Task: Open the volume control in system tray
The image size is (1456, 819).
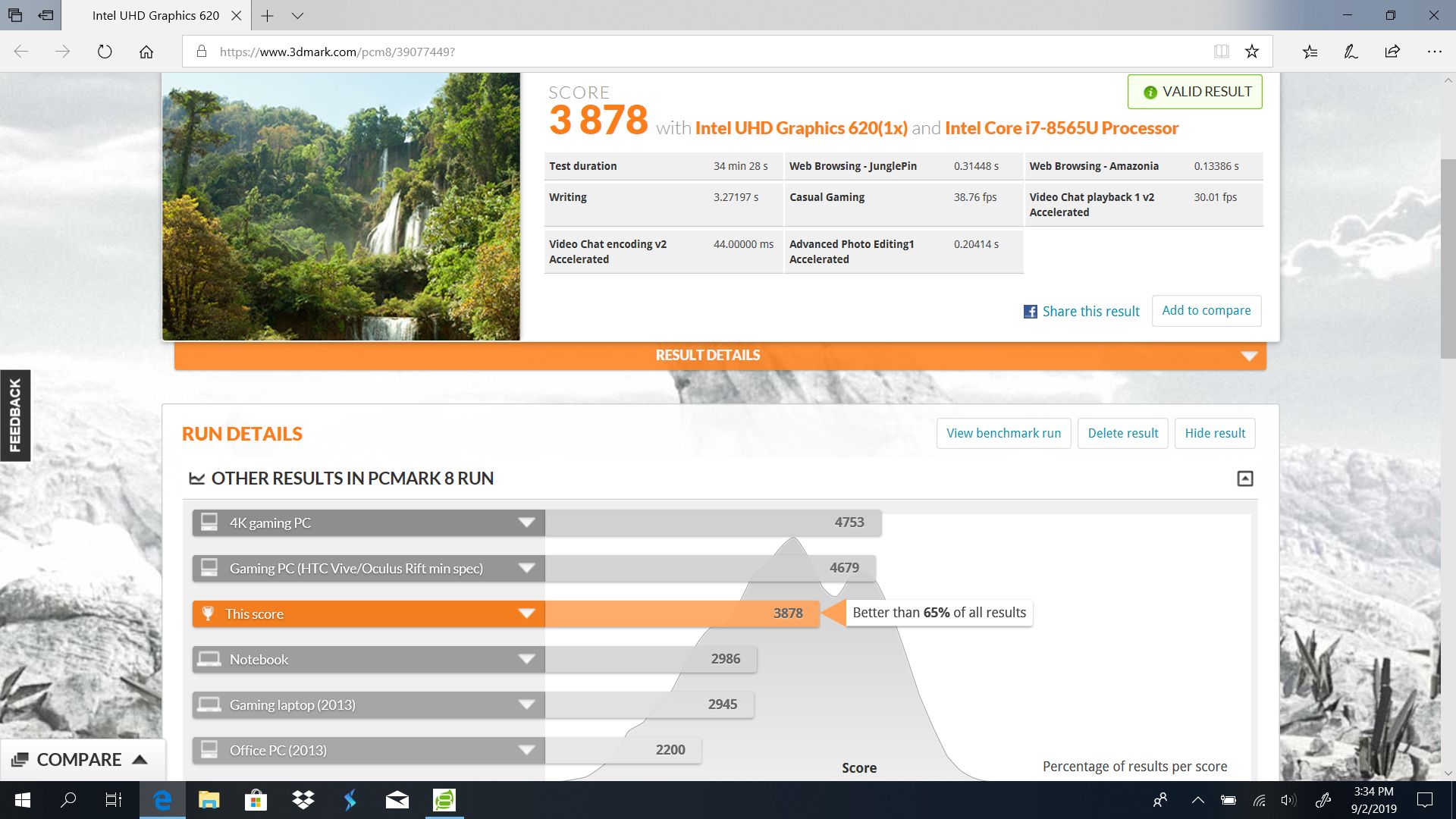Action: 1288,800
